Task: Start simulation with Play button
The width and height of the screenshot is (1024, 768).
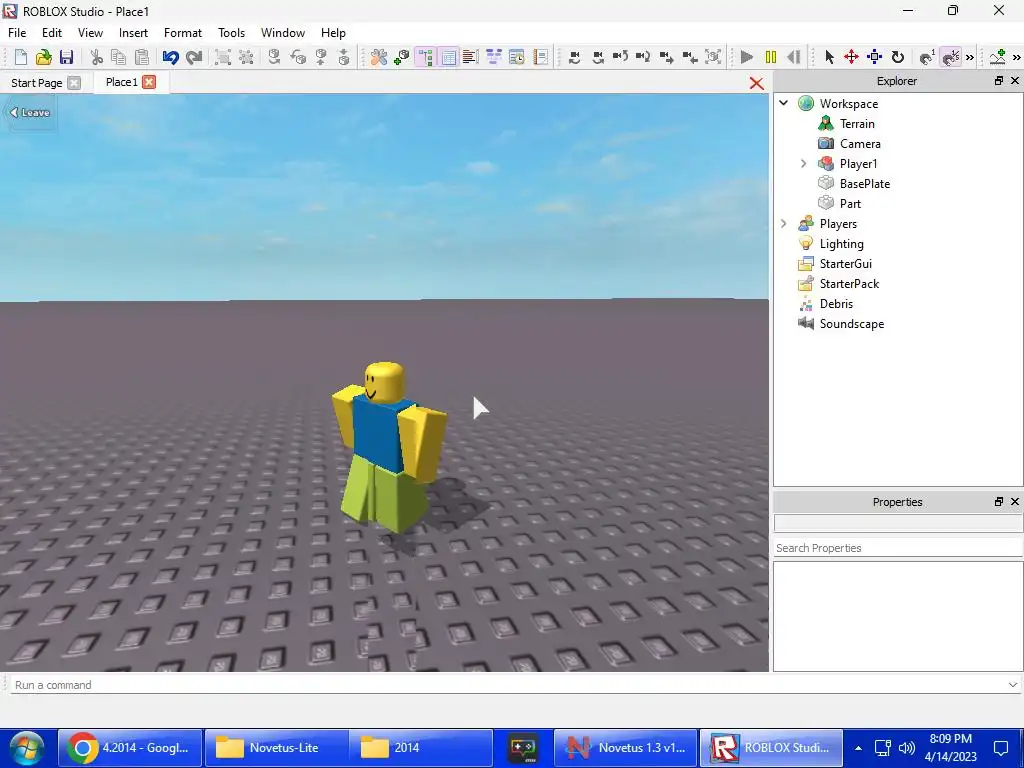Action: [747, 57]
